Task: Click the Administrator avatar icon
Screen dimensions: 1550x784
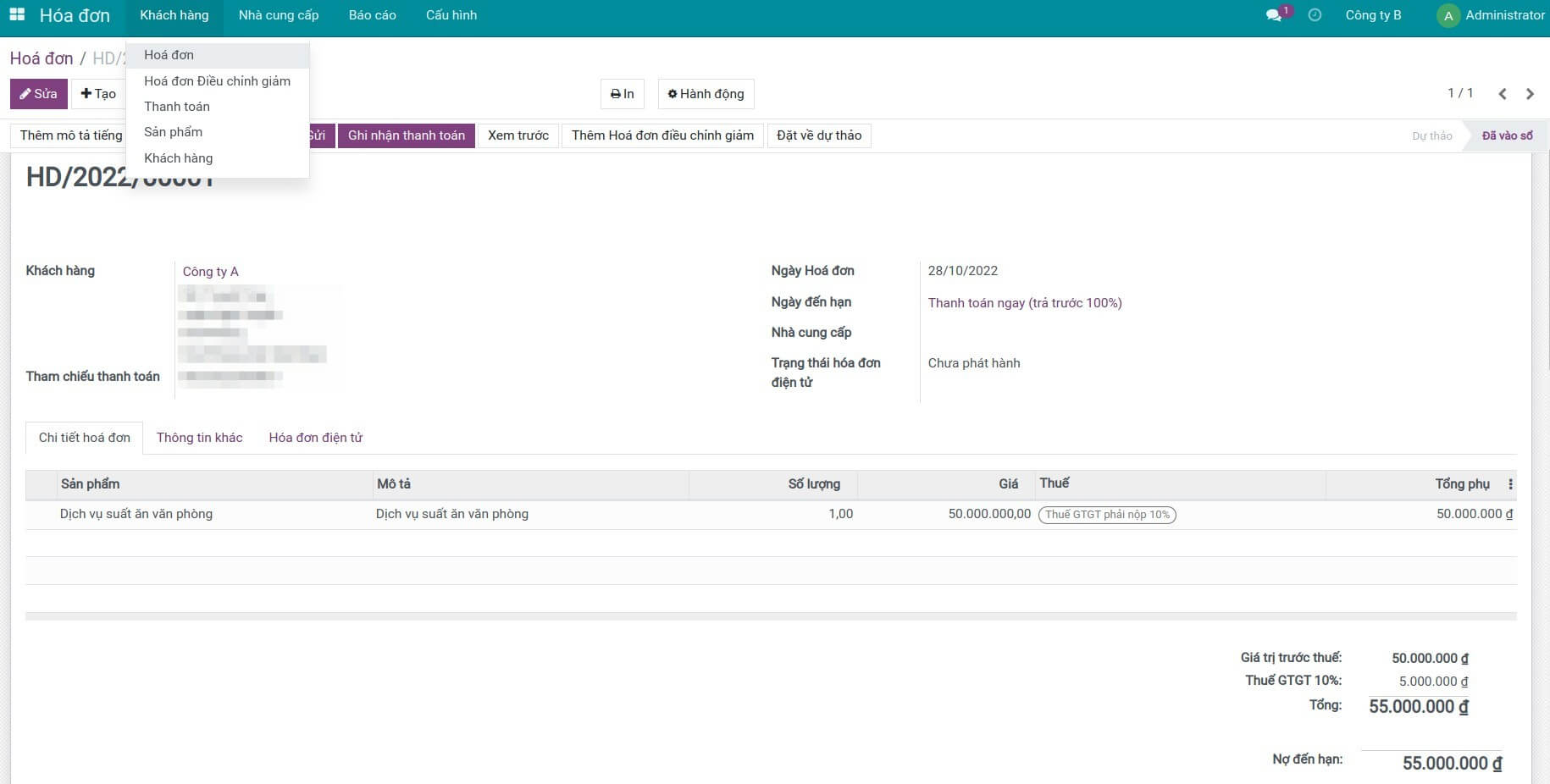Action: tap(1448, 16)
